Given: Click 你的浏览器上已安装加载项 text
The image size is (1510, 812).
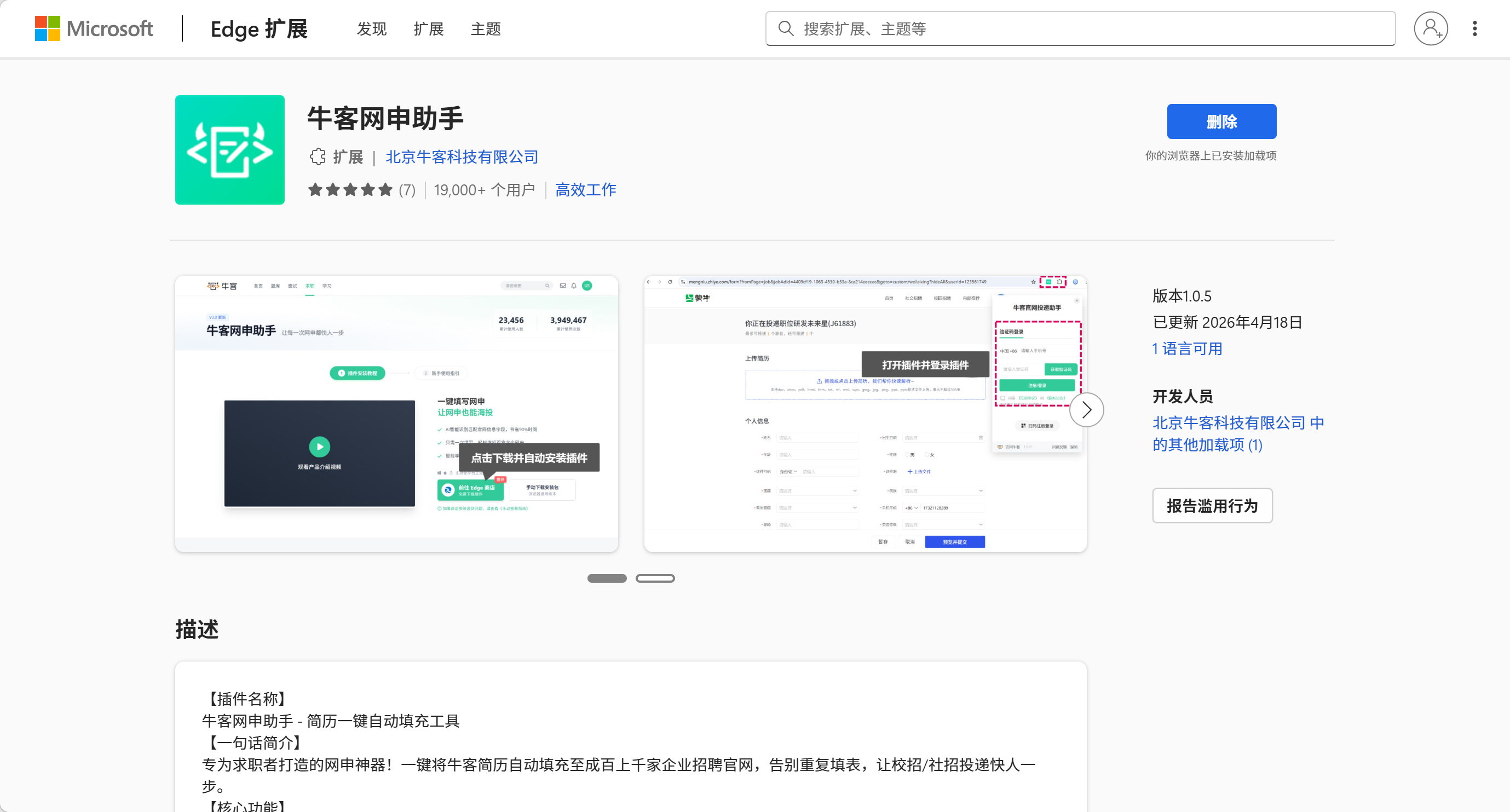Looking at the screenshot, I should 1211,156.
